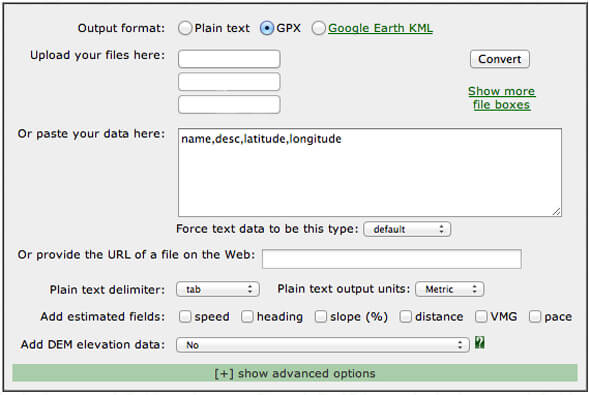Open the Force text data type dropdown

[407, 229]
